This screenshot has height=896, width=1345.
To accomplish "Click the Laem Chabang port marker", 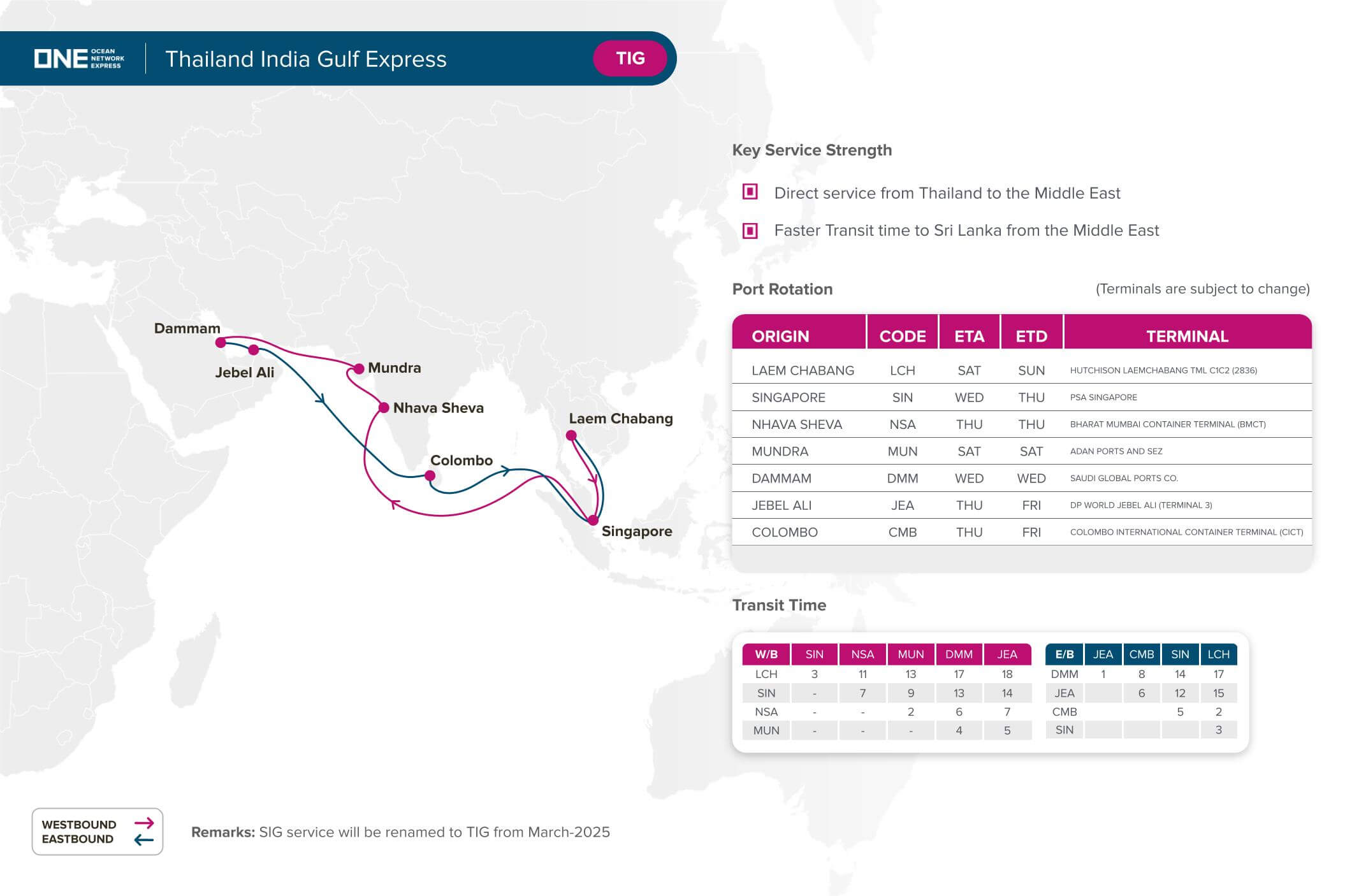I will coord(571,436).
